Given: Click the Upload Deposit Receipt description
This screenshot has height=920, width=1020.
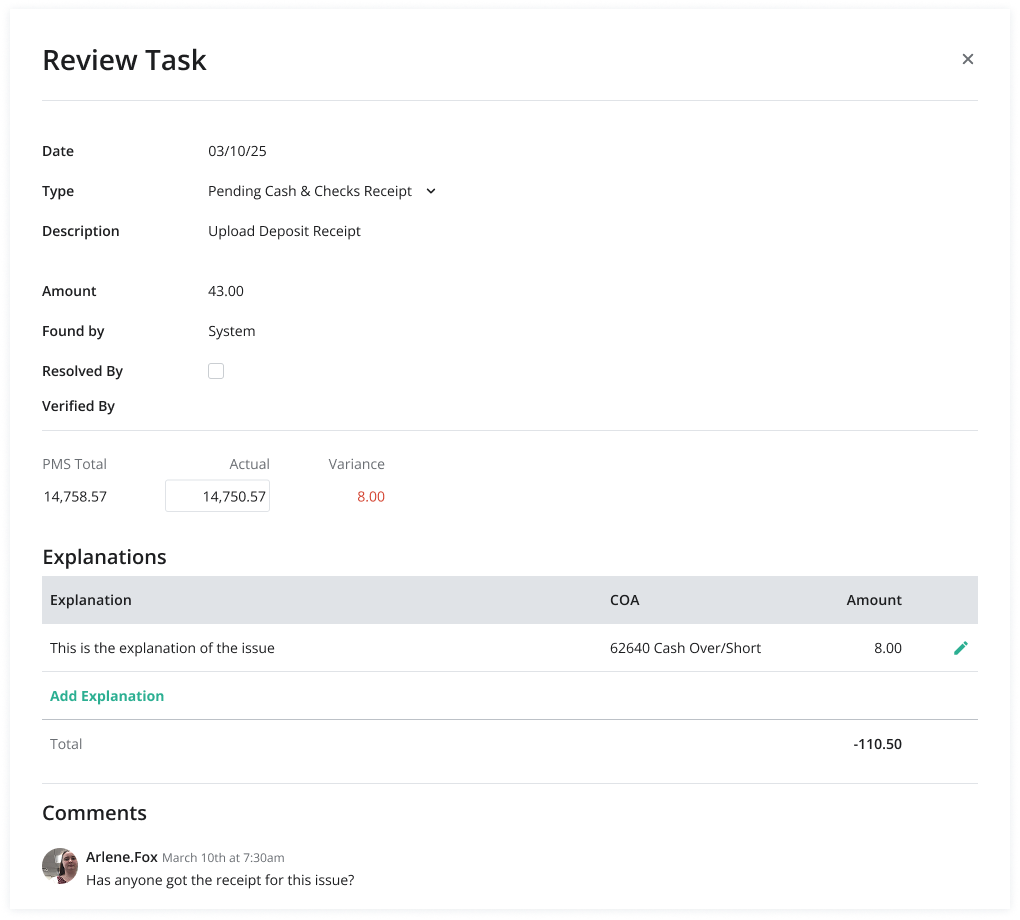Looking at the screenshot, I should (x=284, y=231).
